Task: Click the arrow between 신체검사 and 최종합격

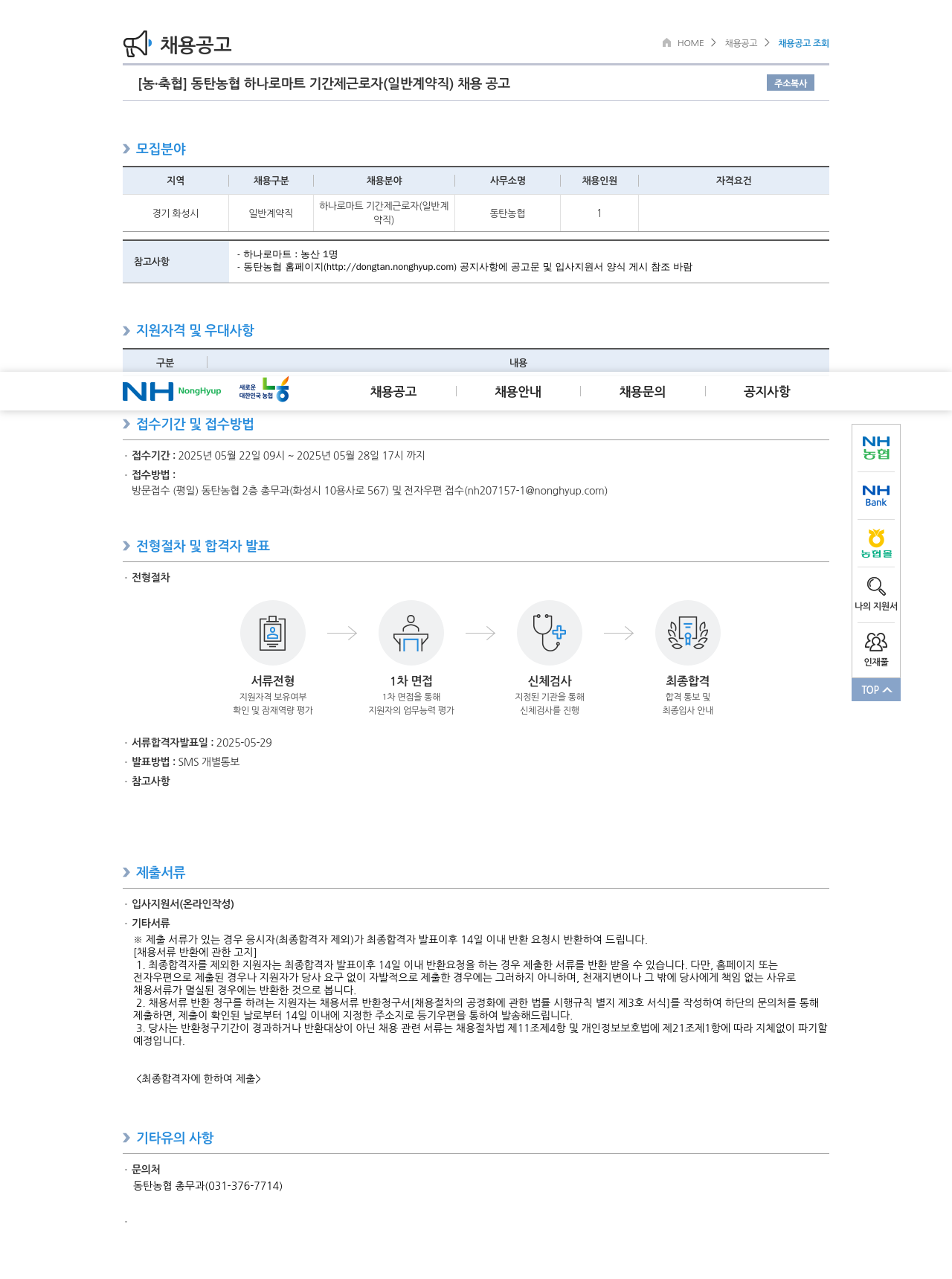Action: (x=619, y=633)
